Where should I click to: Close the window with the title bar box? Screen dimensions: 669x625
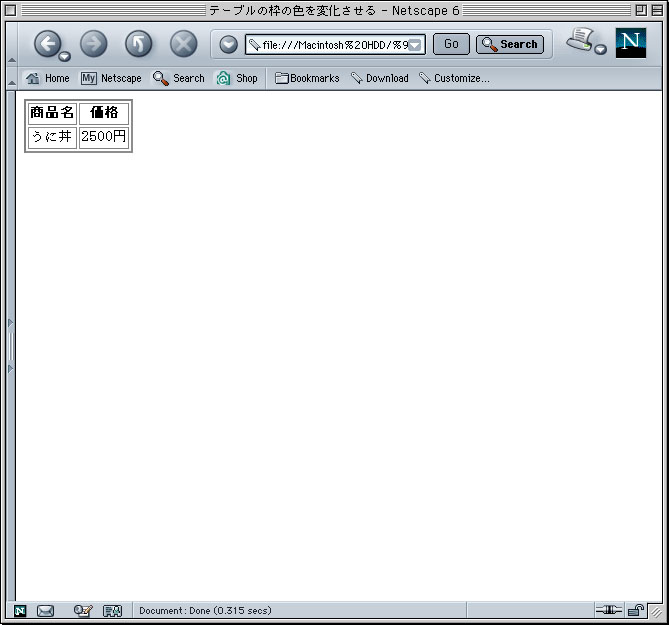coord(11,10)
